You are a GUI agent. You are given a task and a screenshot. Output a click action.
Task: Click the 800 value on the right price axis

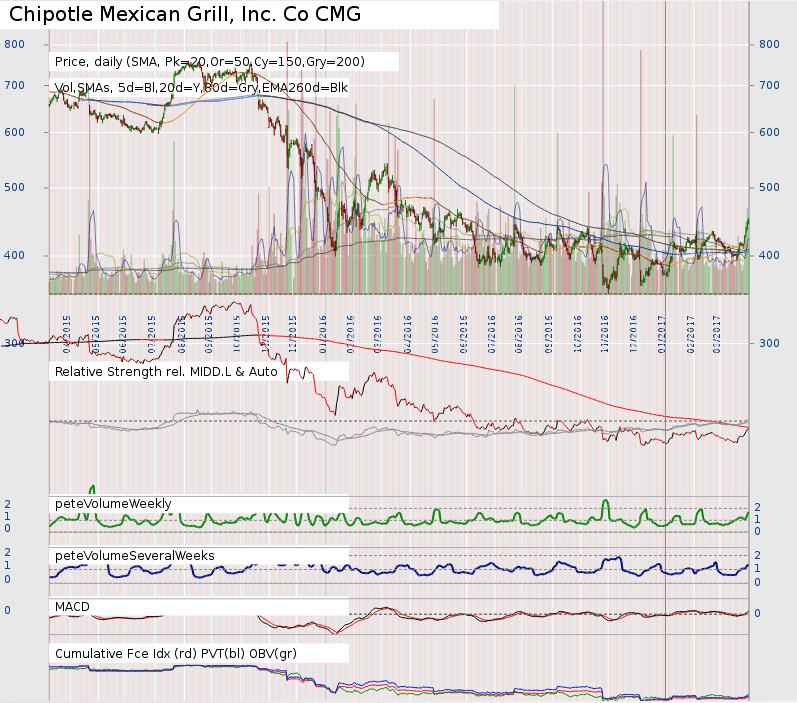(x=769, y=44)
